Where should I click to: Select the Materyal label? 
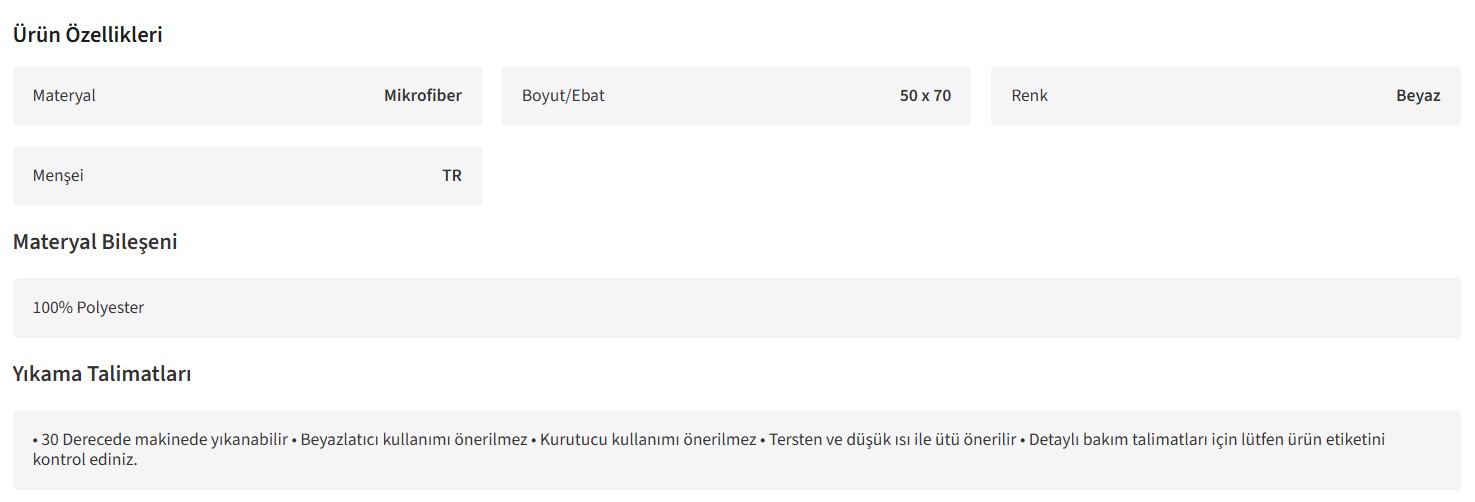click(x=64, y=96)
